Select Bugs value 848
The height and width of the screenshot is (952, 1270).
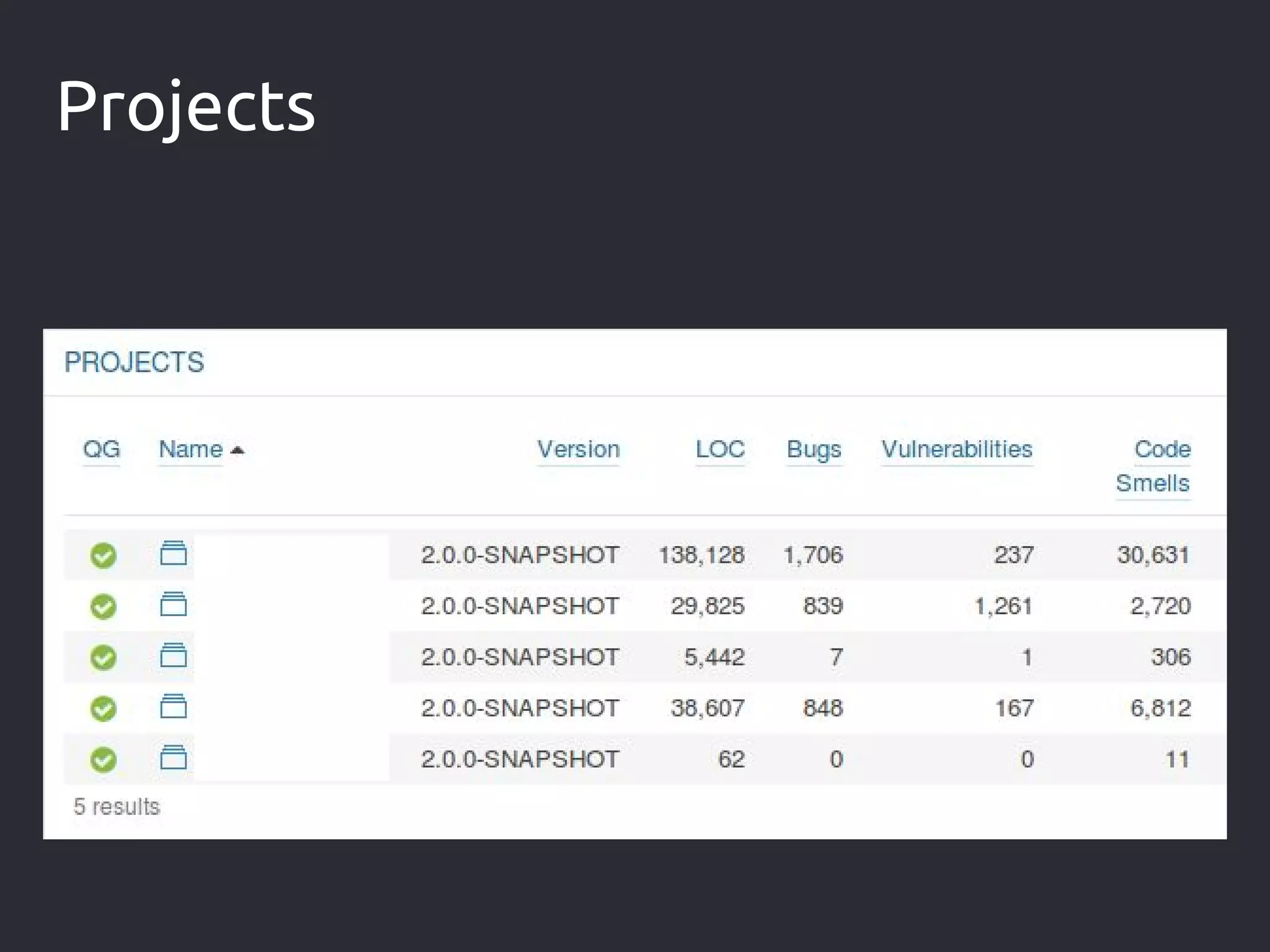tap(823, 708)
